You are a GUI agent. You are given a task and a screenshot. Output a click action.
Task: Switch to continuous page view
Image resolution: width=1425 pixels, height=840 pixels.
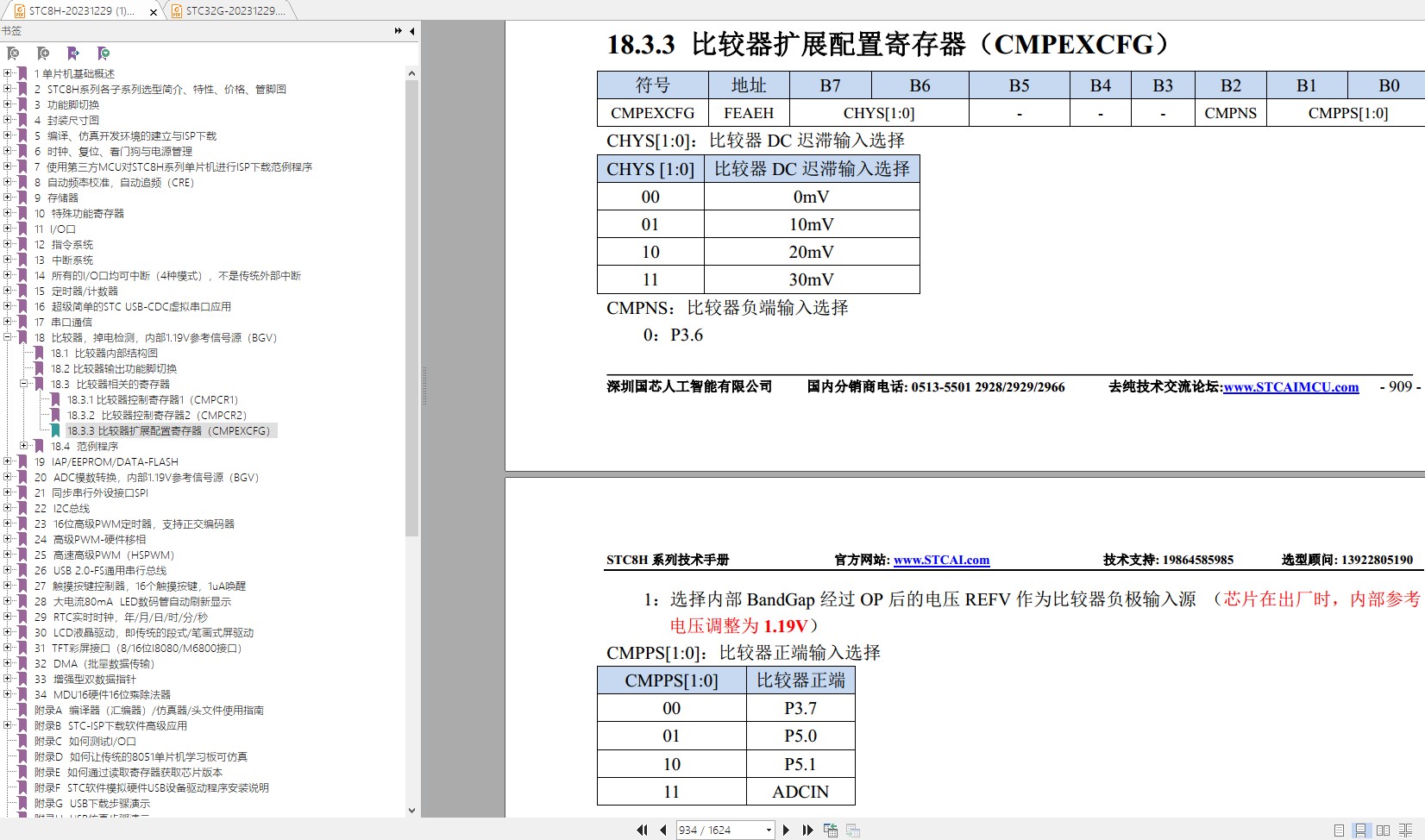tap(1360, 831)
